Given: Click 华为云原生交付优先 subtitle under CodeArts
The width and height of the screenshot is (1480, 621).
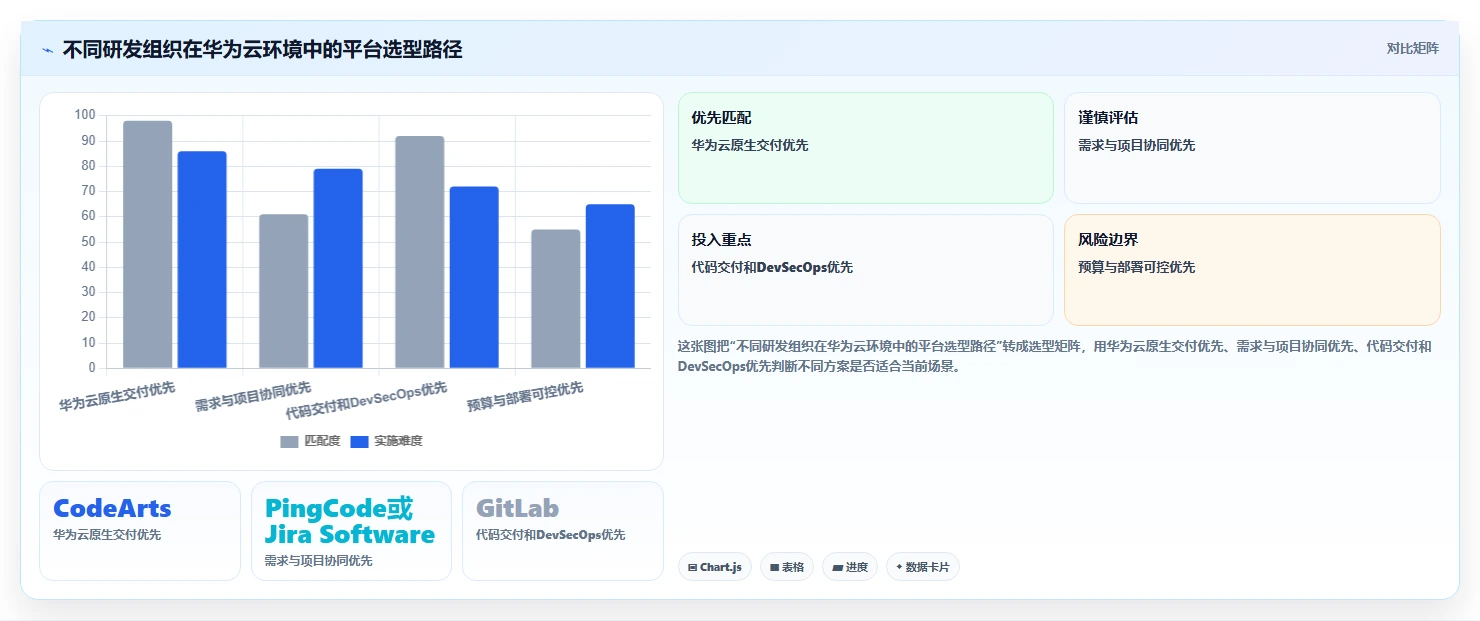Looking at the screenshot, I should pos(107,535).
